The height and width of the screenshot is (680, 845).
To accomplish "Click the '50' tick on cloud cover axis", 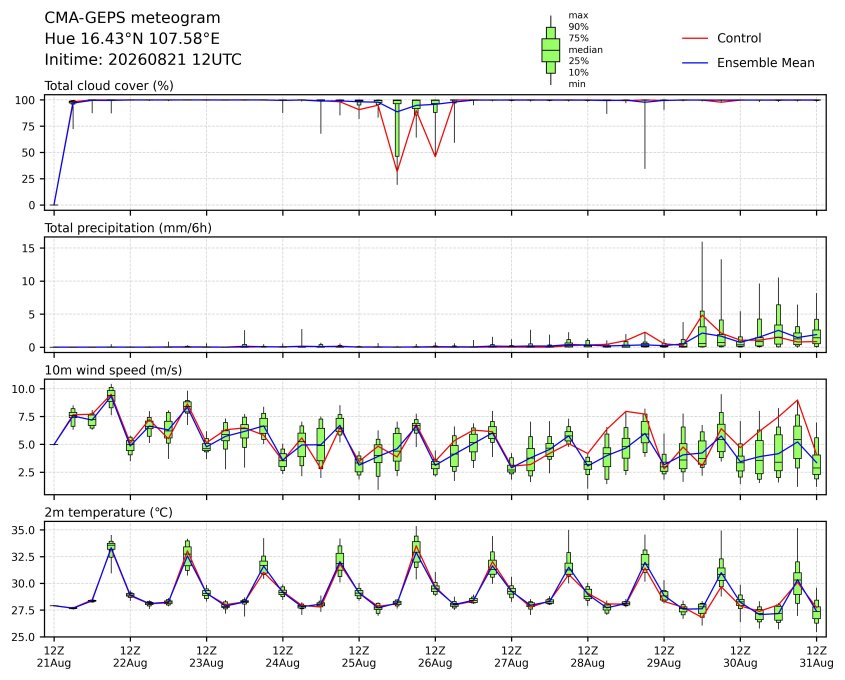I will point(29,152).
